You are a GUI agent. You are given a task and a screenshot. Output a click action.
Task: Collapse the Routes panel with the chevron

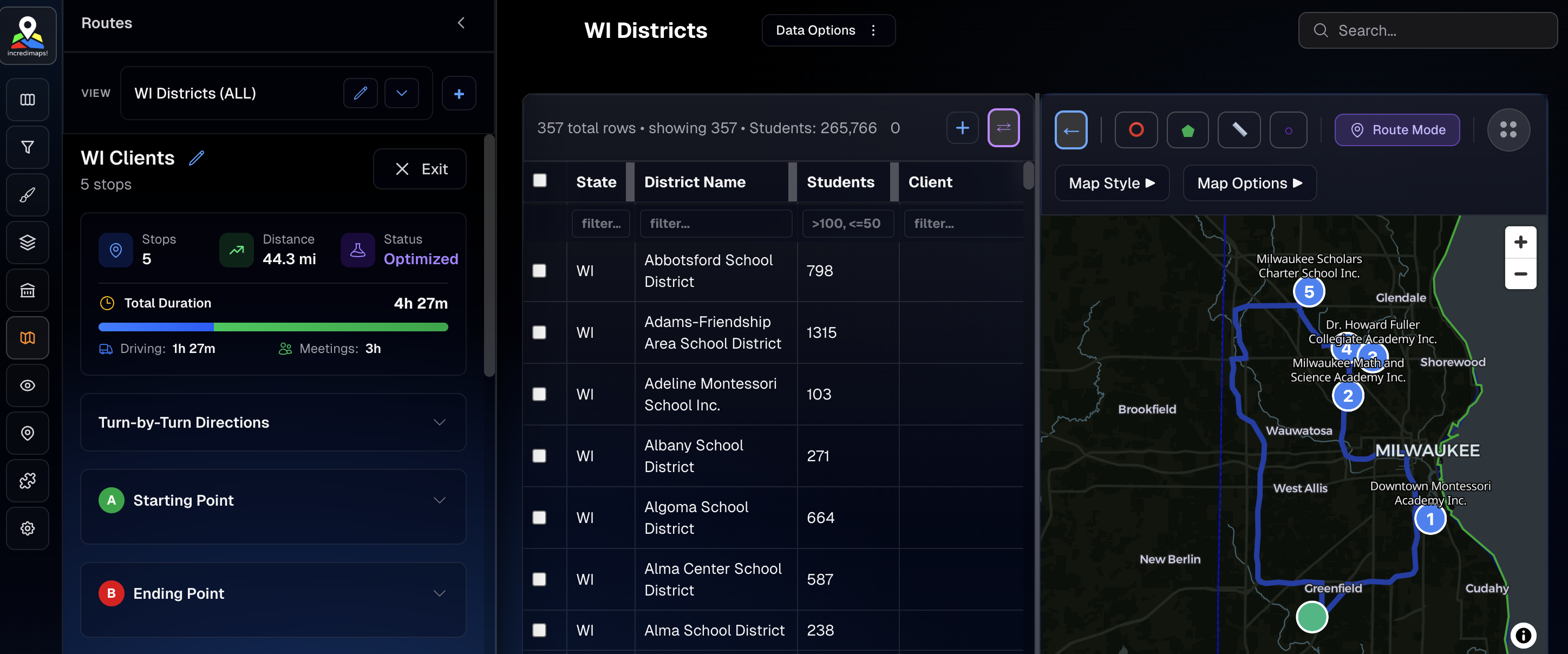click(461, 23)
